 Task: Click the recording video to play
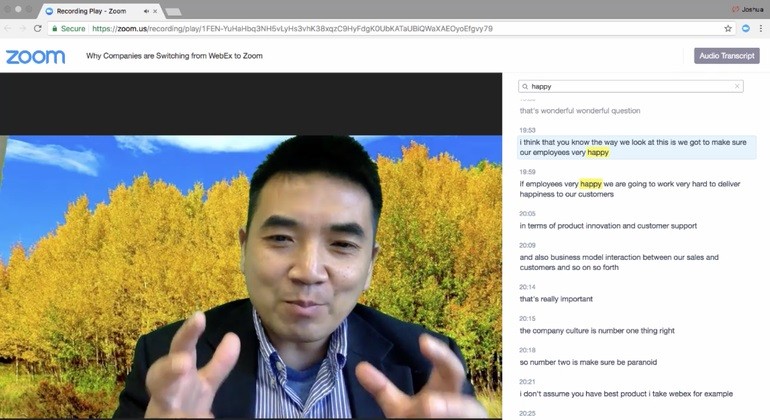[251, 277]
